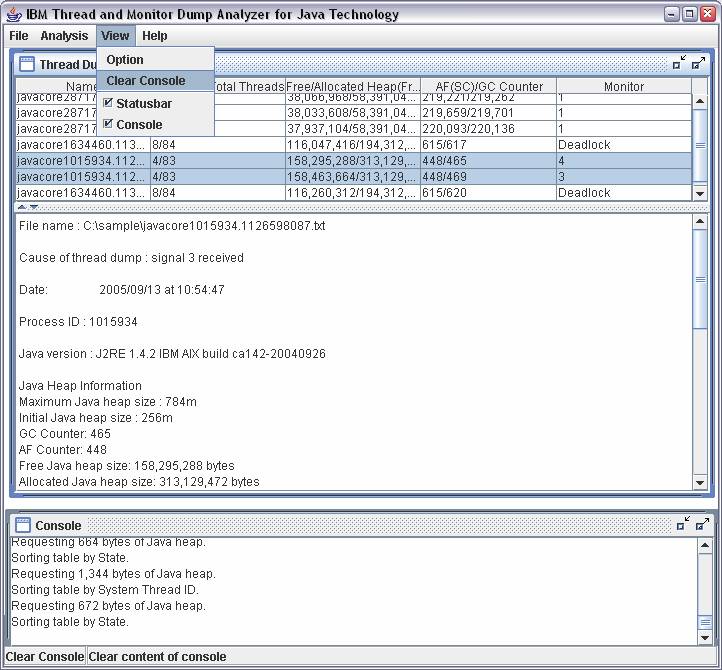Click console line Sorting table by System Thread ID
Viewport: 722px width, 670px height.
click(x=105, y=589)
